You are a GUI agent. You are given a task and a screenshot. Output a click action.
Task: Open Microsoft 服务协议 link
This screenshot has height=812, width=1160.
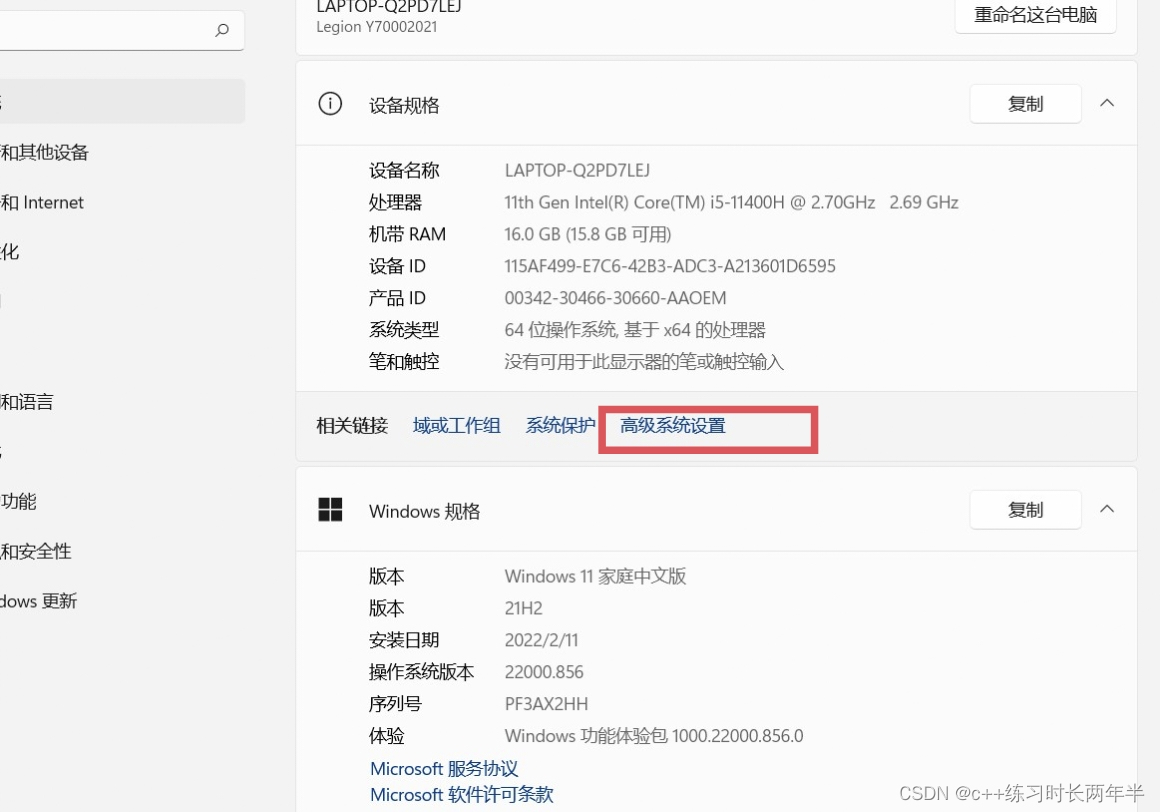coord(444,768)
